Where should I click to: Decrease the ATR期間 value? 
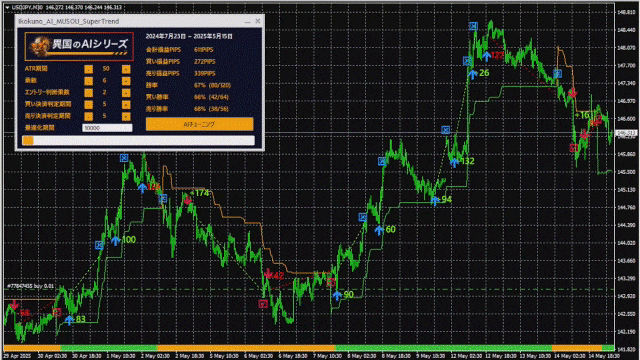pyautogui.click(x=89, y=69)
